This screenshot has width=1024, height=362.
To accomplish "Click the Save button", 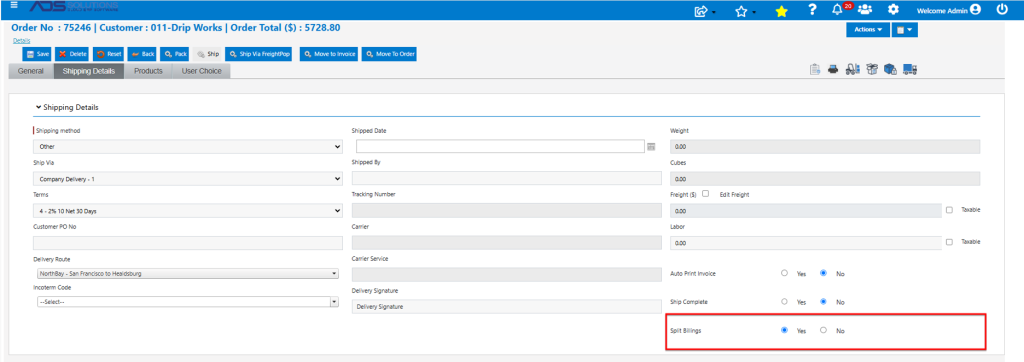I will 37,54.
